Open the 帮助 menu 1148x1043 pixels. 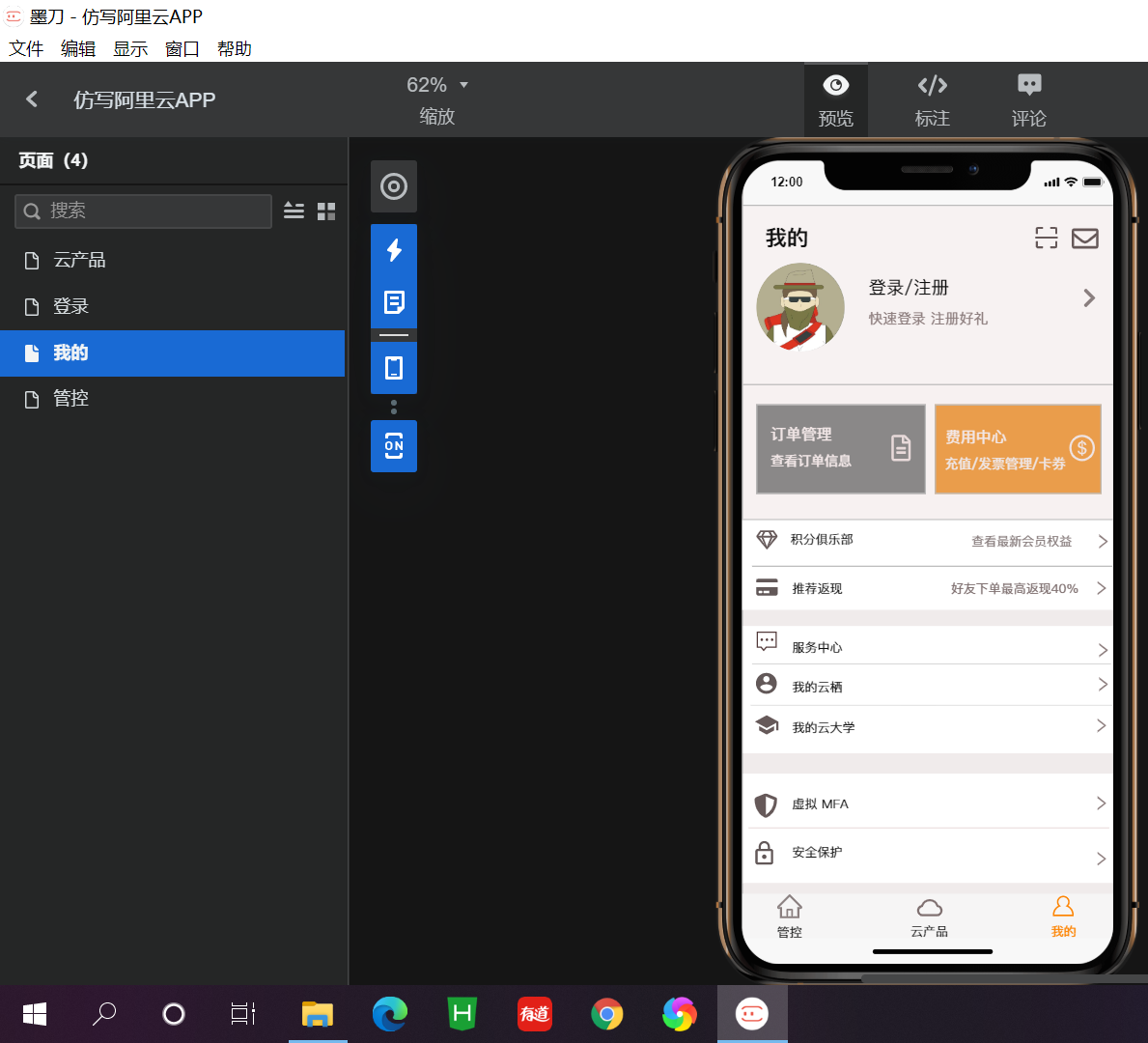[235, 48]
